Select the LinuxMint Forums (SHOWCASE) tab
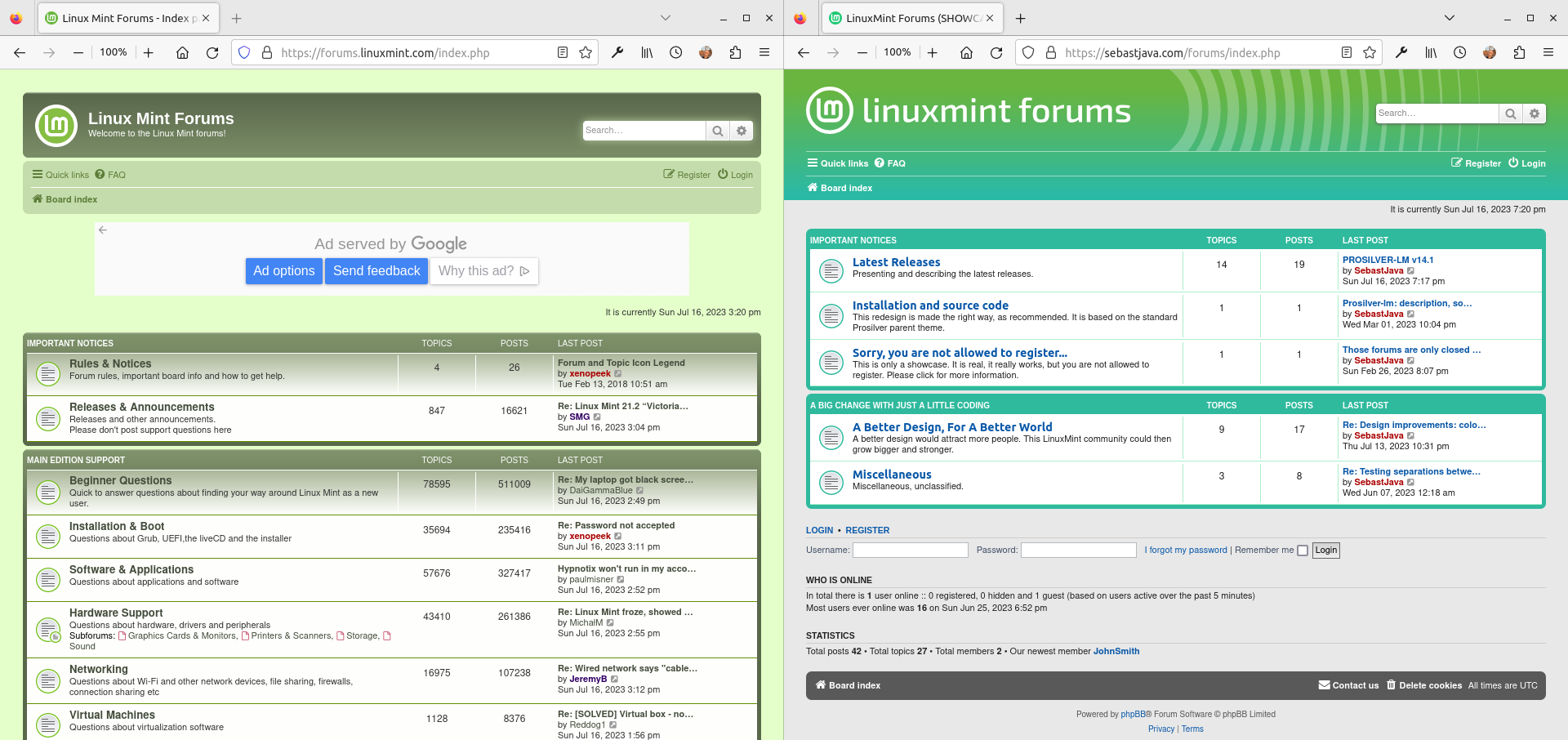The height and width of the screenshot is (740, 1568). click(x=911, y=18)
